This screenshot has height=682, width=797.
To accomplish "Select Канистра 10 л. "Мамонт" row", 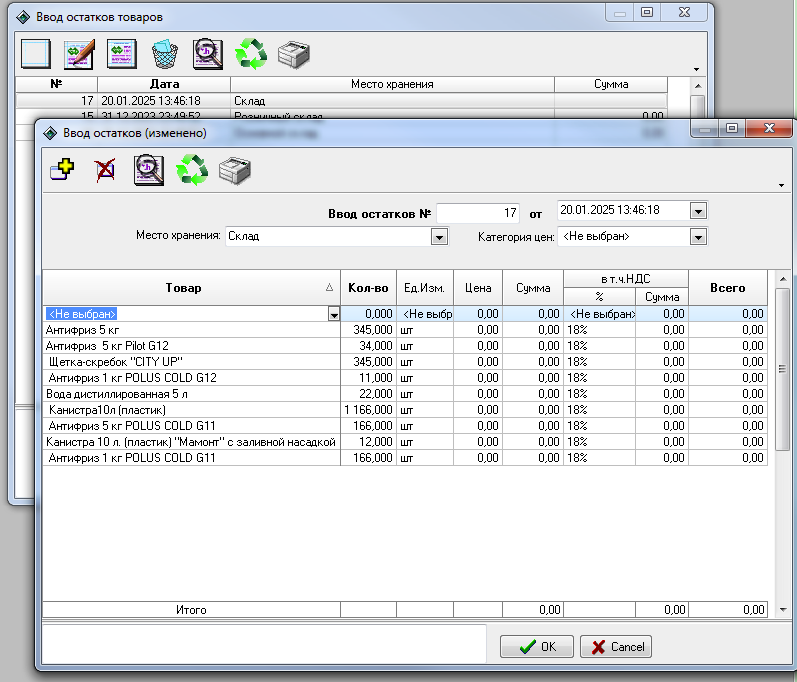I will 405,442.
